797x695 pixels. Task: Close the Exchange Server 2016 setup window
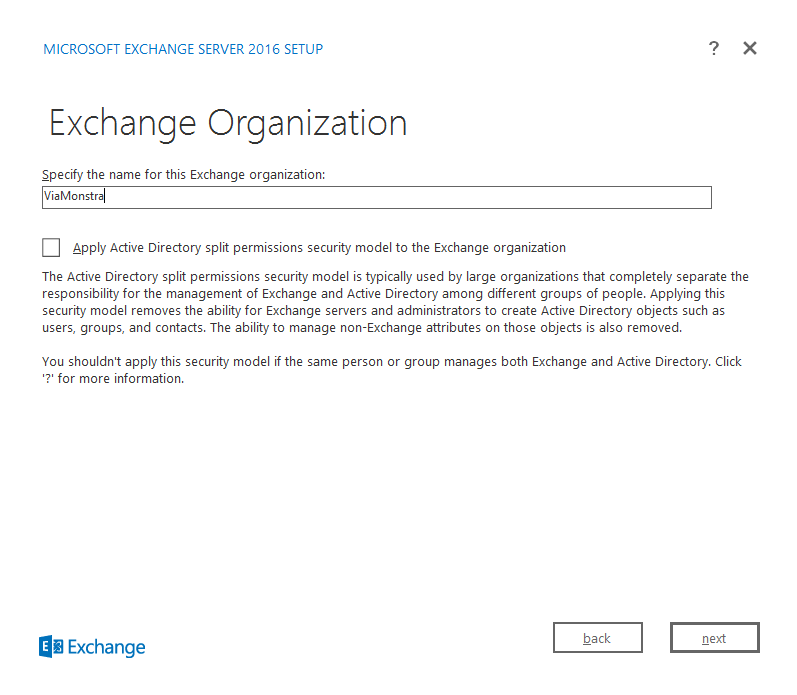(x=750, y=48)
